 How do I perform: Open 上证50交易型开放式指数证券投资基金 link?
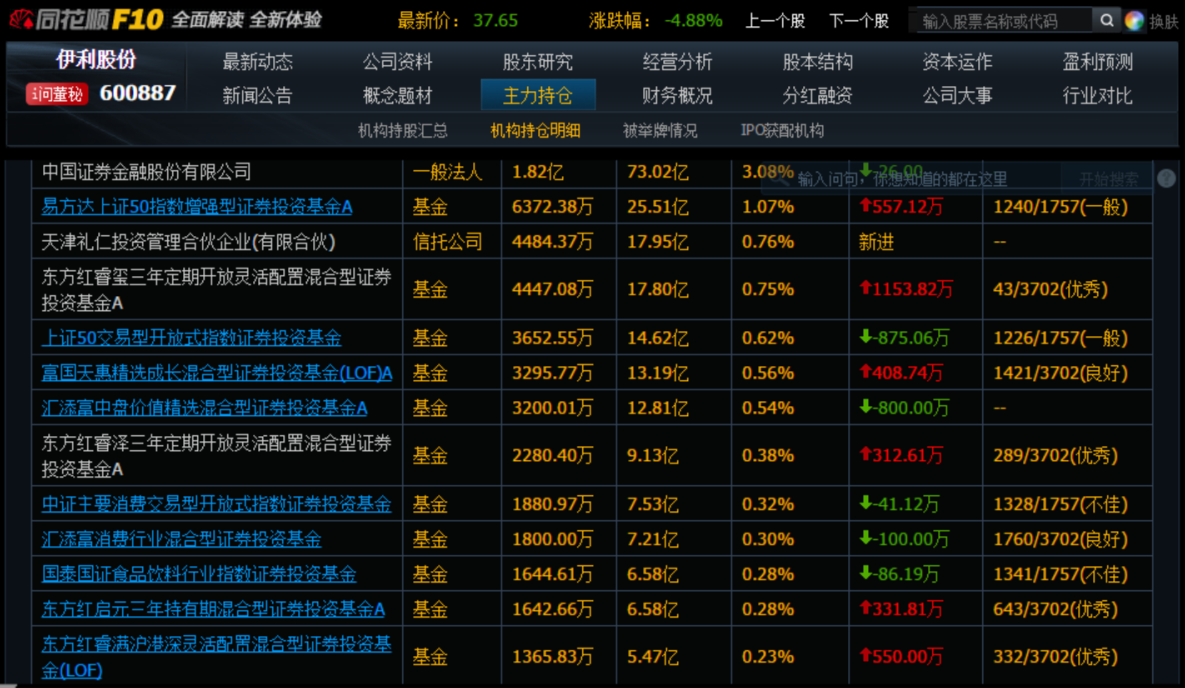point(191,337)
